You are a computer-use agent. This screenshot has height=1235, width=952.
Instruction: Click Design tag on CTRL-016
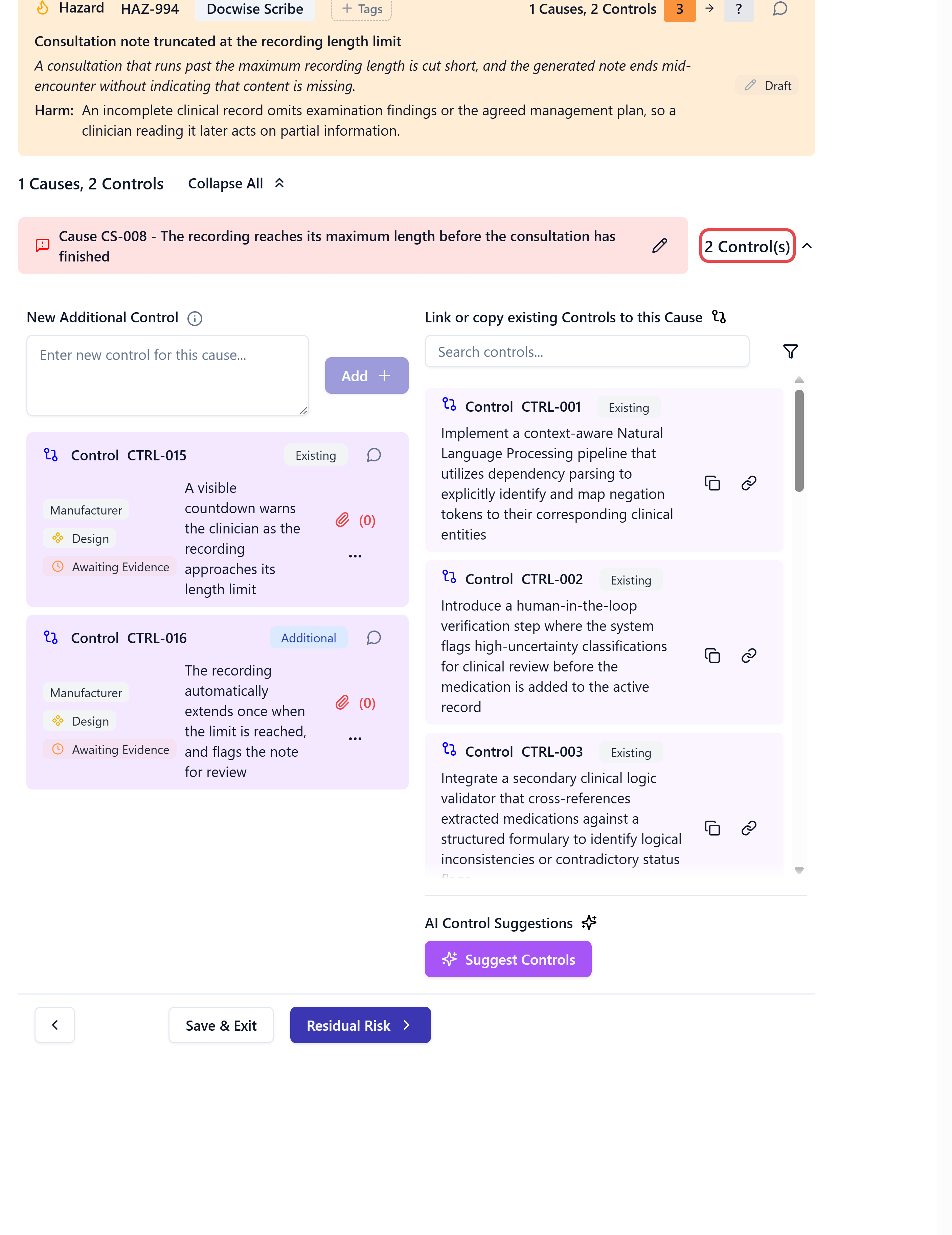coord(80,721)
